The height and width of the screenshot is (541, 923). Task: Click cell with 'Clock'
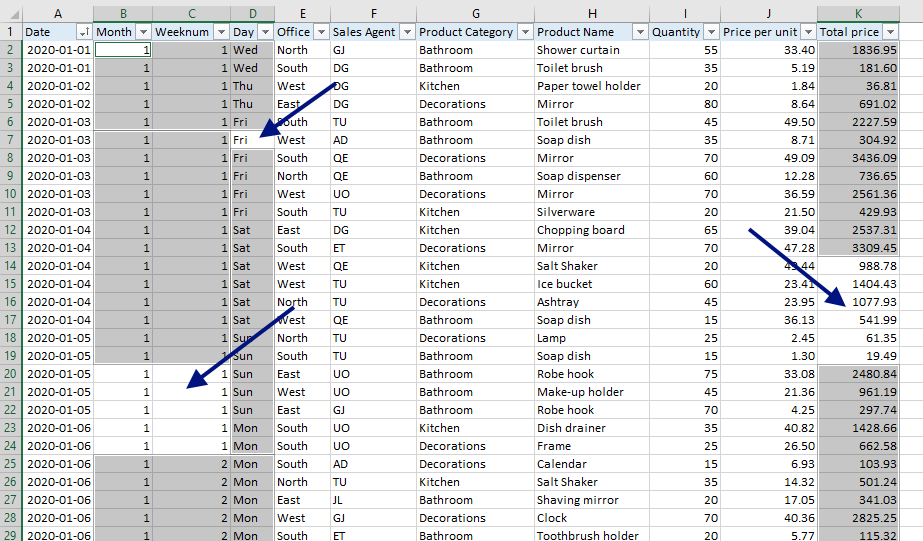click(x=592, y=518)
